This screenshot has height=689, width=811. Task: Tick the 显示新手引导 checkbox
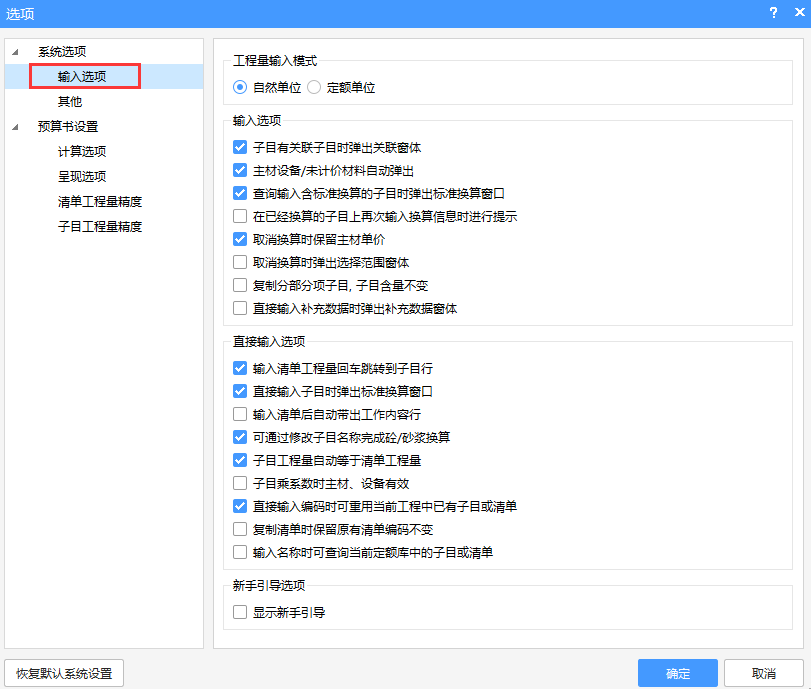coord(240,612)
